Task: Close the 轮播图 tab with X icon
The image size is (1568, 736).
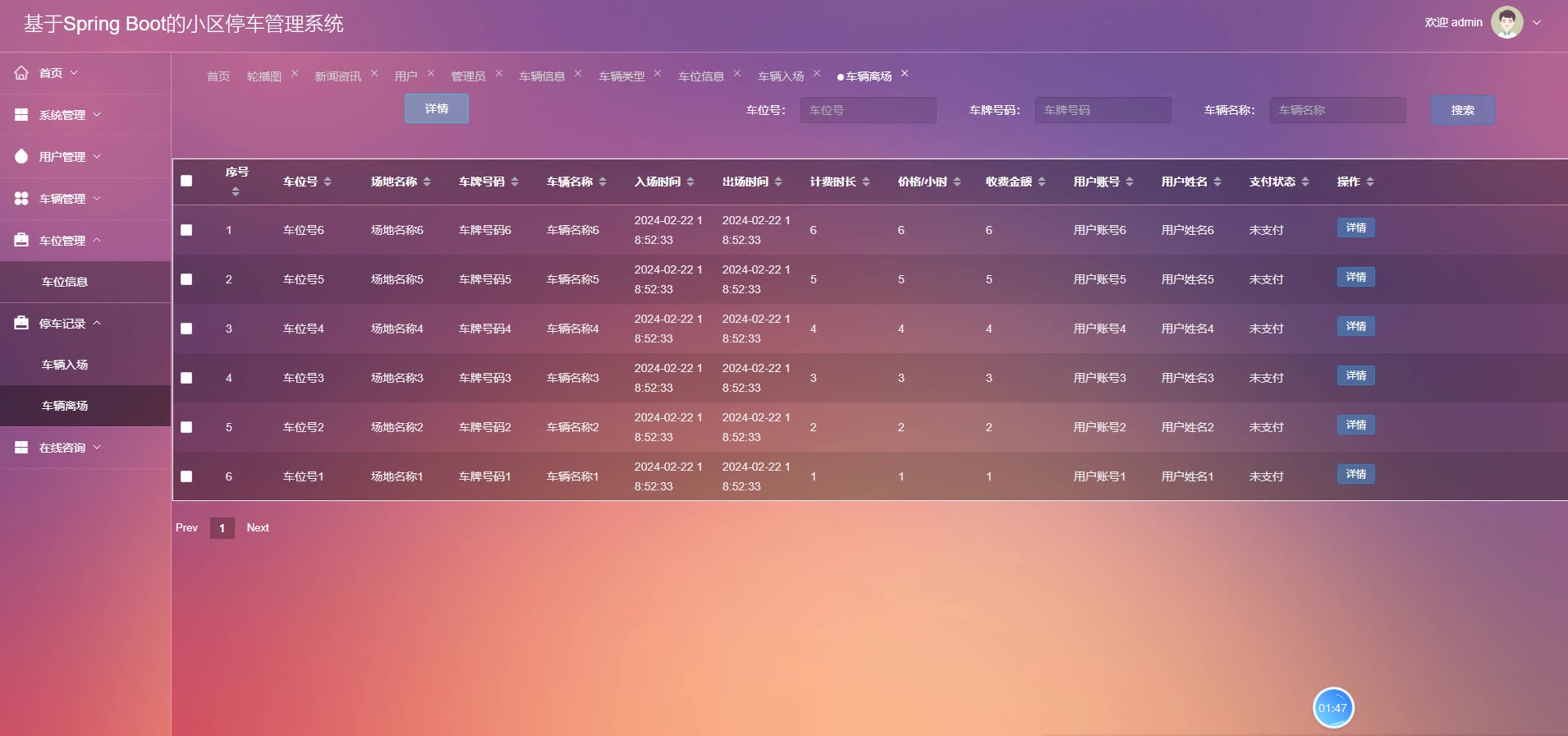Action: [x=295, y=74]
